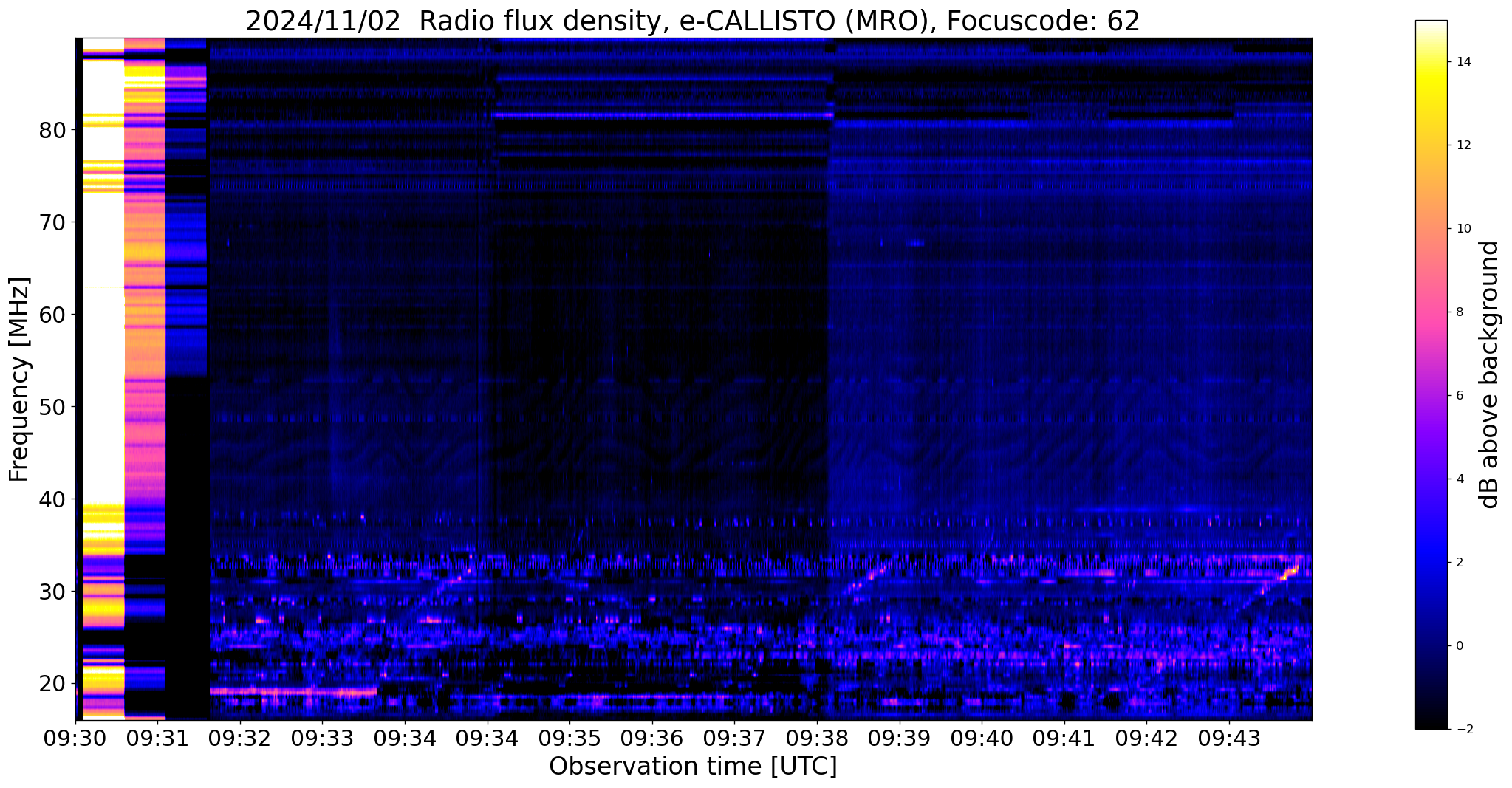Image resolution: width=1512 pixels, height=788 pixels.
Task: Click the plot title mentioning e-CALLISTO (MRO)
Action: pos(693,21)
